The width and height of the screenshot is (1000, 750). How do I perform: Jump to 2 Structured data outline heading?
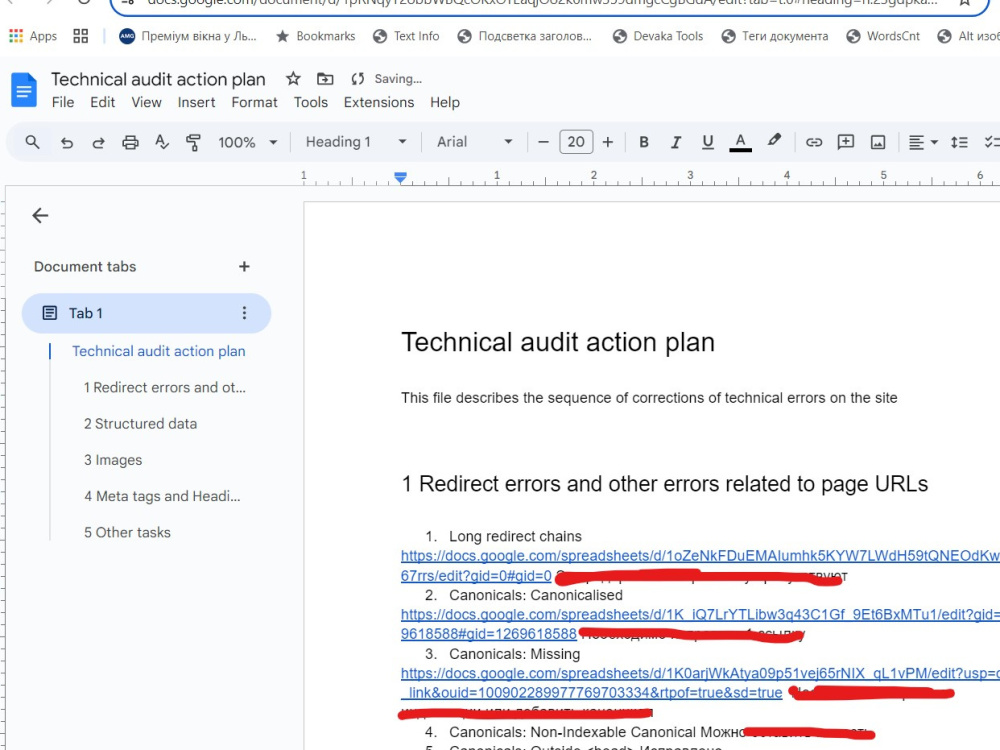140,423
